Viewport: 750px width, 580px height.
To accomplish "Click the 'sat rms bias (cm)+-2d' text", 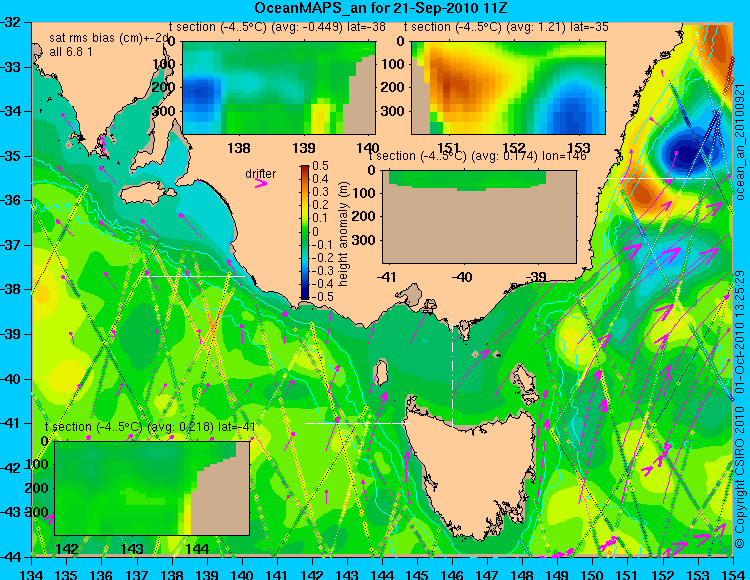I will tap(110, 38).
